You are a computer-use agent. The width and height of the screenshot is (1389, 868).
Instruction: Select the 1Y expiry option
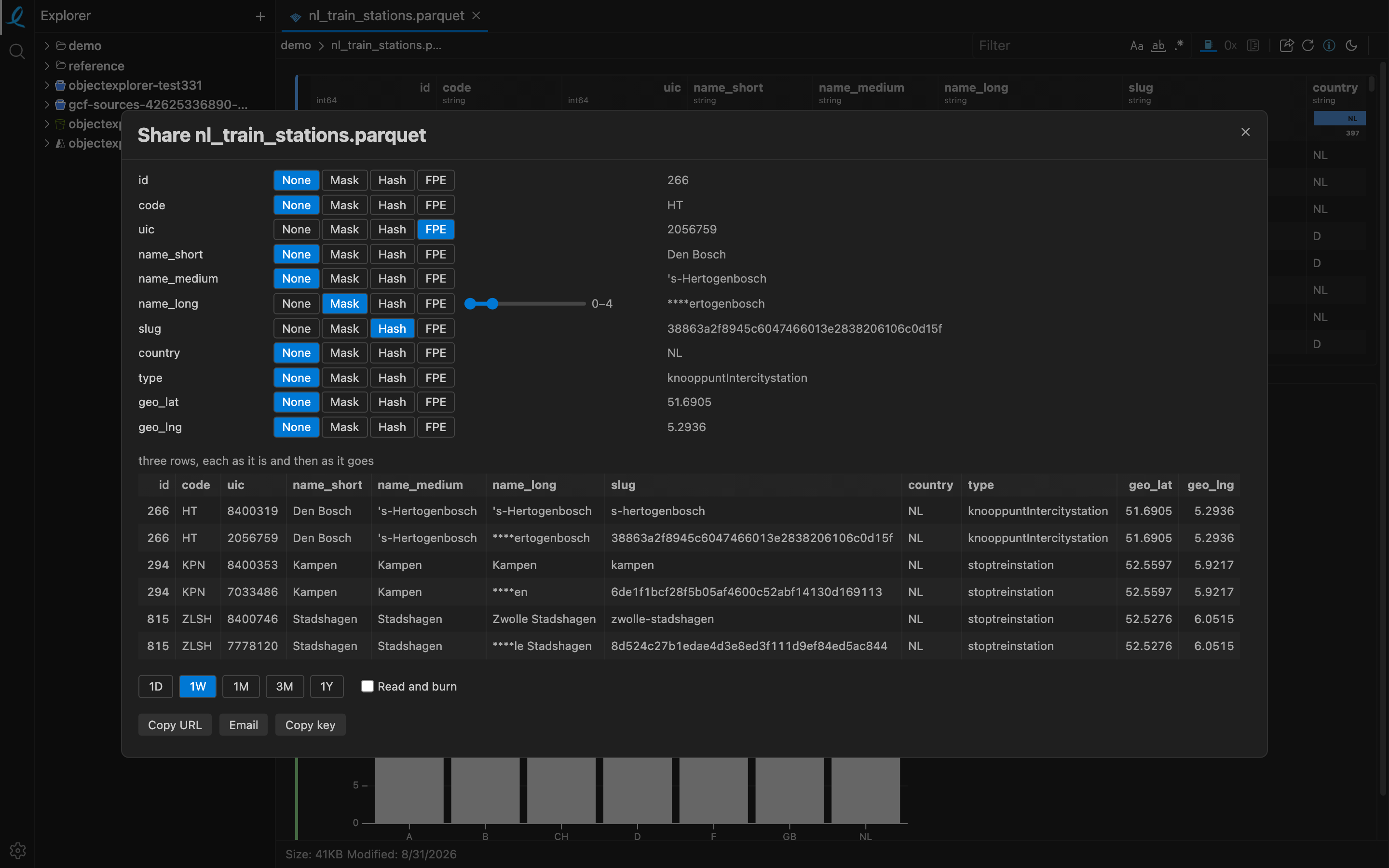[327, 687]
